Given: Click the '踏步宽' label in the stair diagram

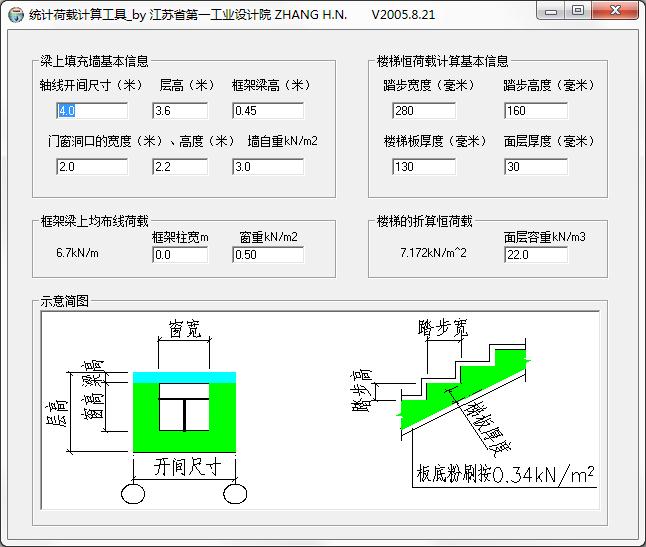Looking at the screenshot, I should tap(443, 328).
